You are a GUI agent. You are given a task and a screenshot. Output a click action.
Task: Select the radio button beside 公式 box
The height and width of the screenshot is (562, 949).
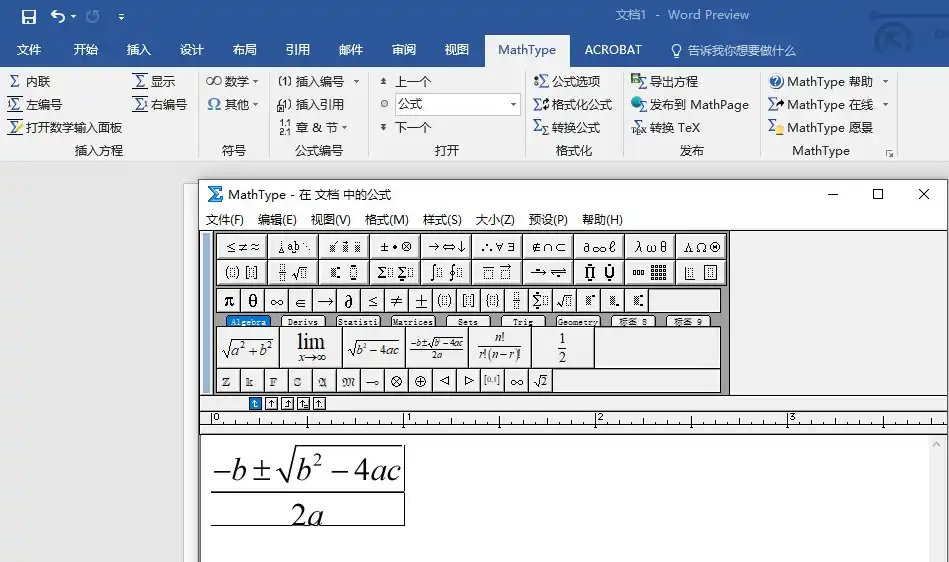[384, 104]
